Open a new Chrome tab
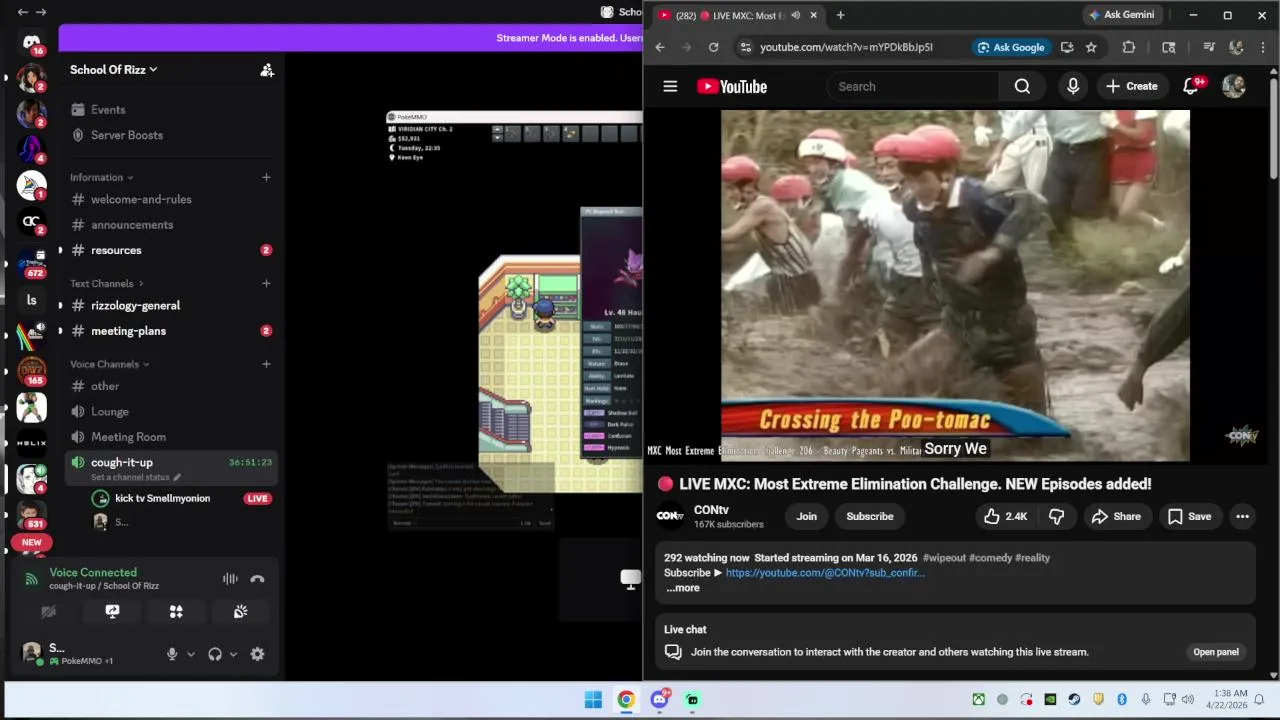The height and width of the screenshot is (720, 1280). pyautogui.click(x=840, y=15)
